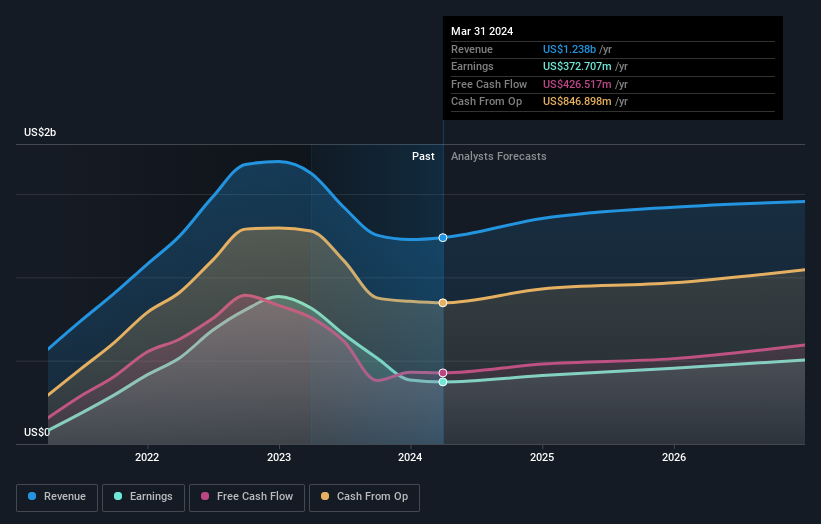Screen dimensions: 821x524
Task: Click the US$372.707m earnings value
Action: click(x=577, y=66)
